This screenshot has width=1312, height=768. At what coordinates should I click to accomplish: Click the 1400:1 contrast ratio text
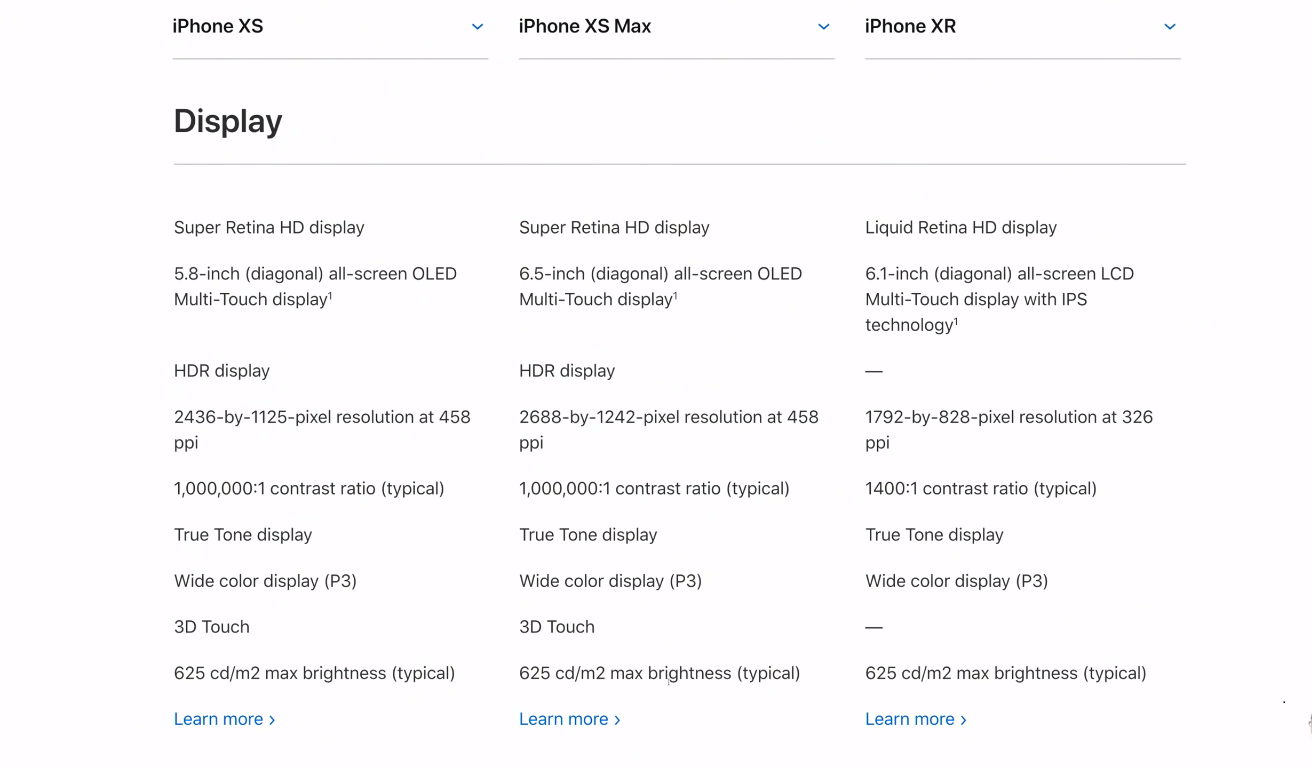pyautogui.click(x=981, y=488)
